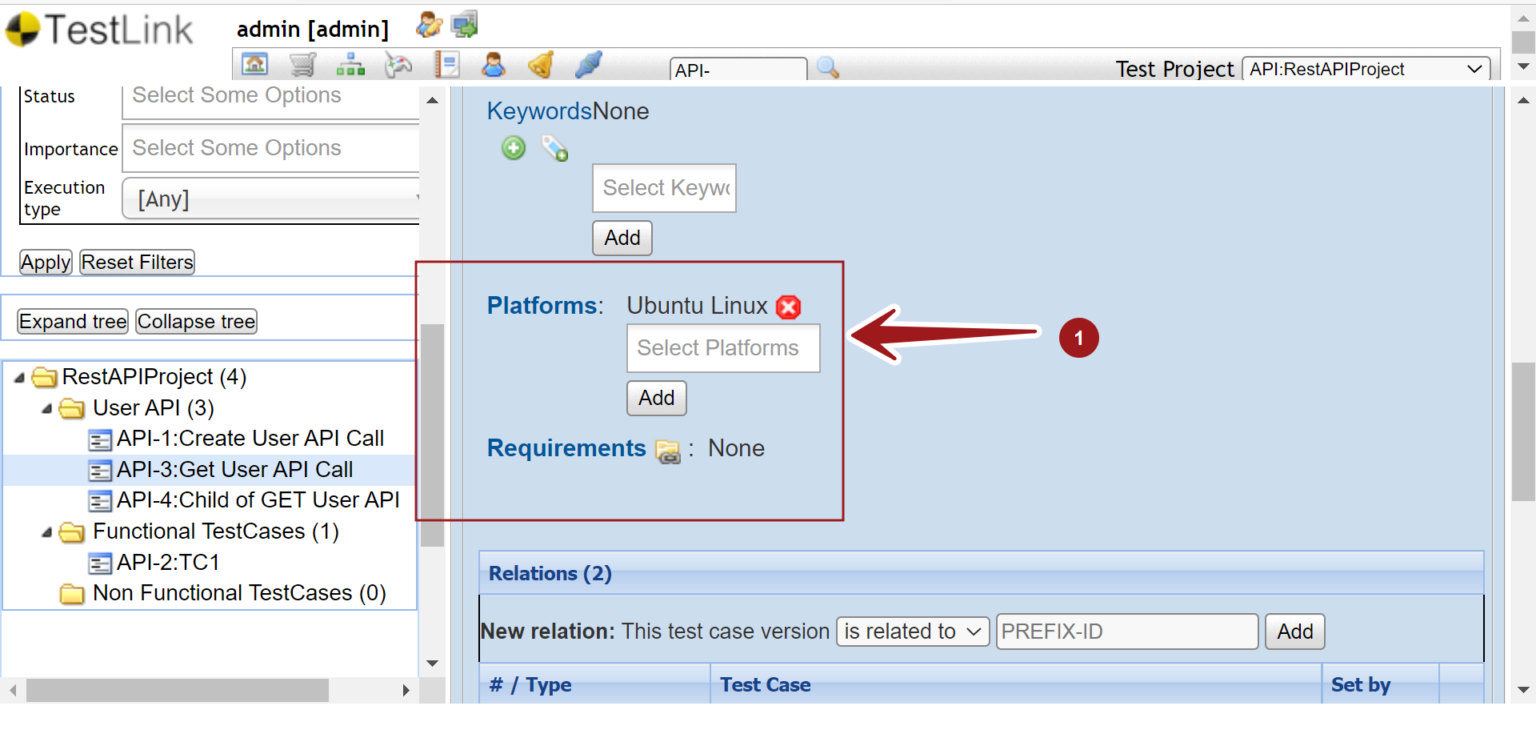Open User Management via the person icon
This screenshot has height=754, width=1536.
click(x=494, y=63)
